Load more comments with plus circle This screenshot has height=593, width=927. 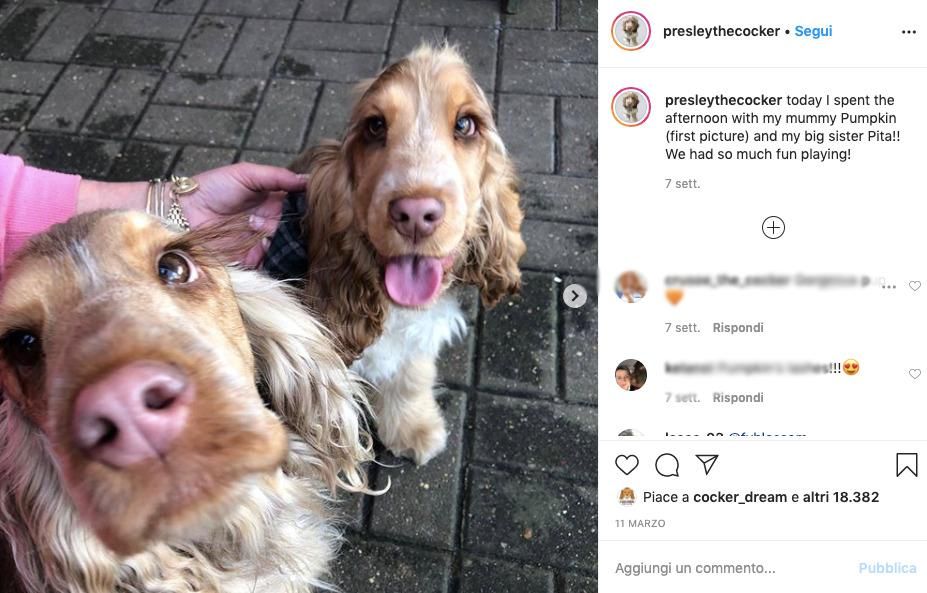coord(773,228)
